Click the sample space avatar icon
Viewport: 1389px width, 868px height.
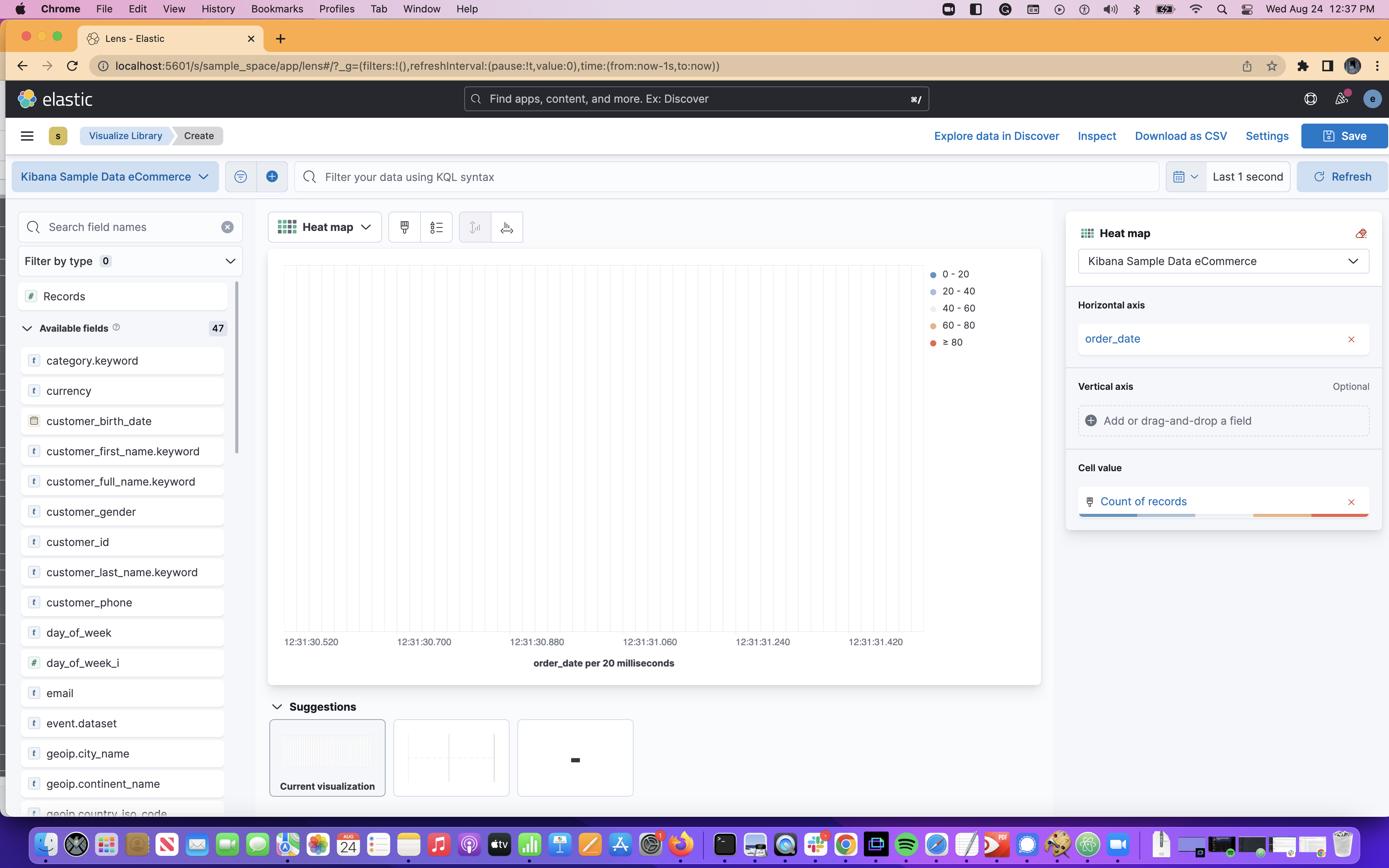[x=58, y=136]
